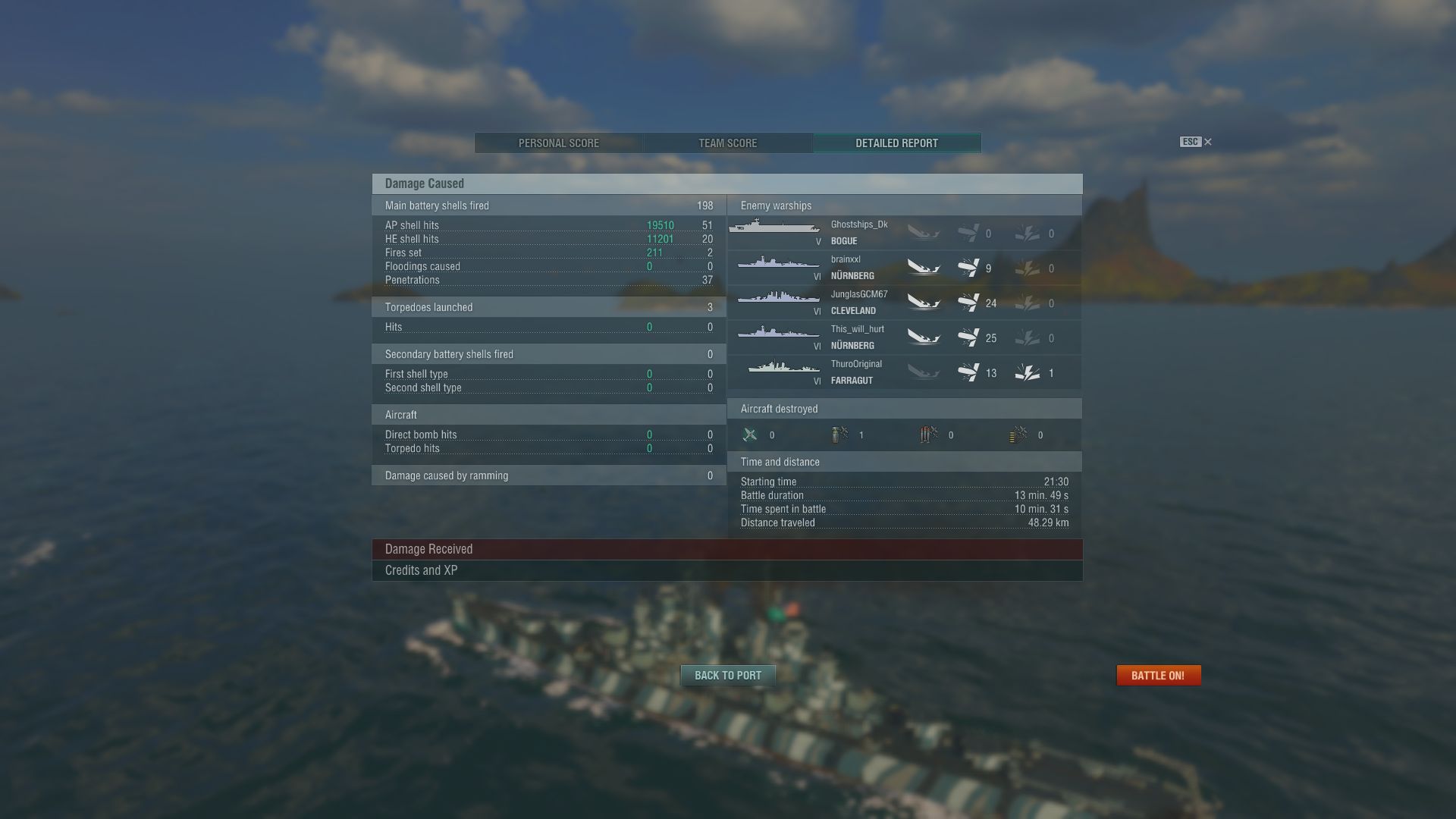
Task: Click the sunk-ship icon for brainxxl's Nürnberg
Action: pos(924,268)
